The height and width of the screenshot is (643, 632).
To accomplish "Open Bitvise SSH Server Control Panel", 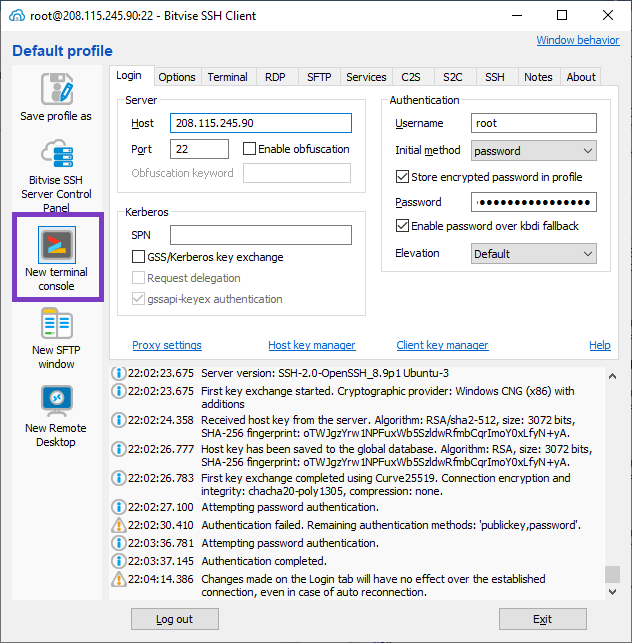I will tap(57, 176).
